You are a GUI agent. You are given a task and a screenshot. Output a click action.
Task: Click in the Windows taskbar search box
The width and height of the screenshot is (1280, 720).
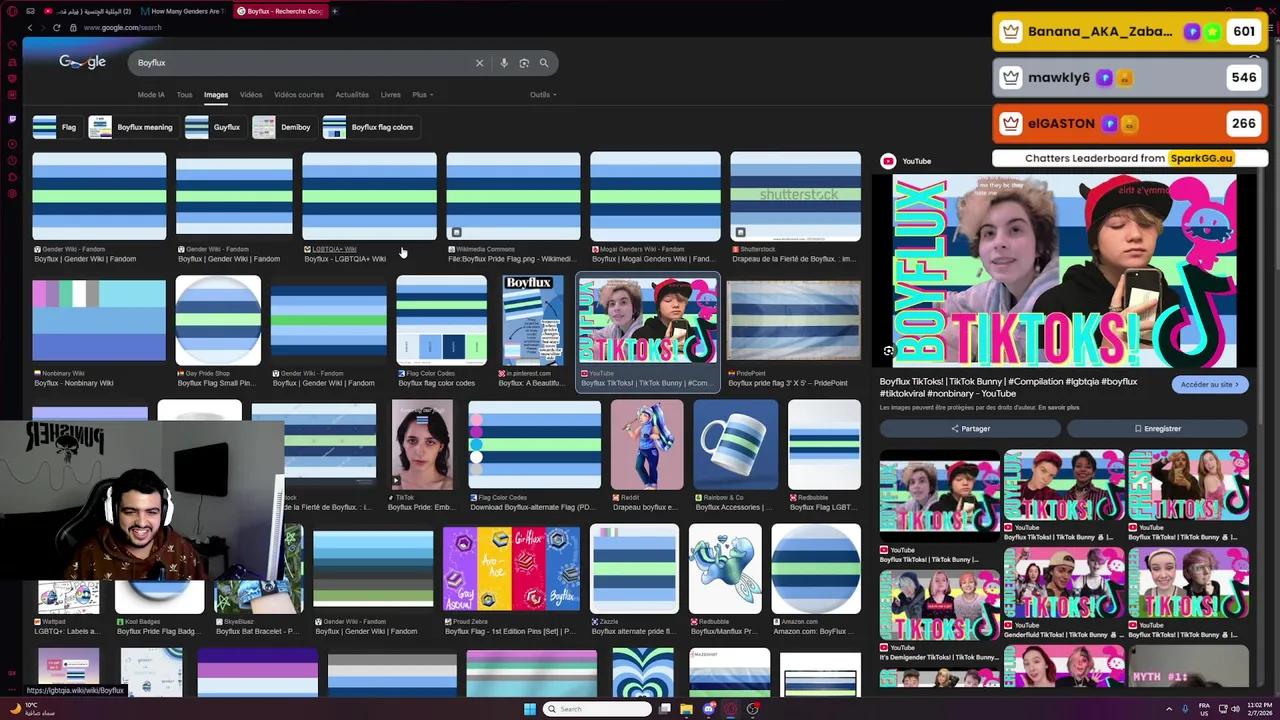[x=597, y=709]
